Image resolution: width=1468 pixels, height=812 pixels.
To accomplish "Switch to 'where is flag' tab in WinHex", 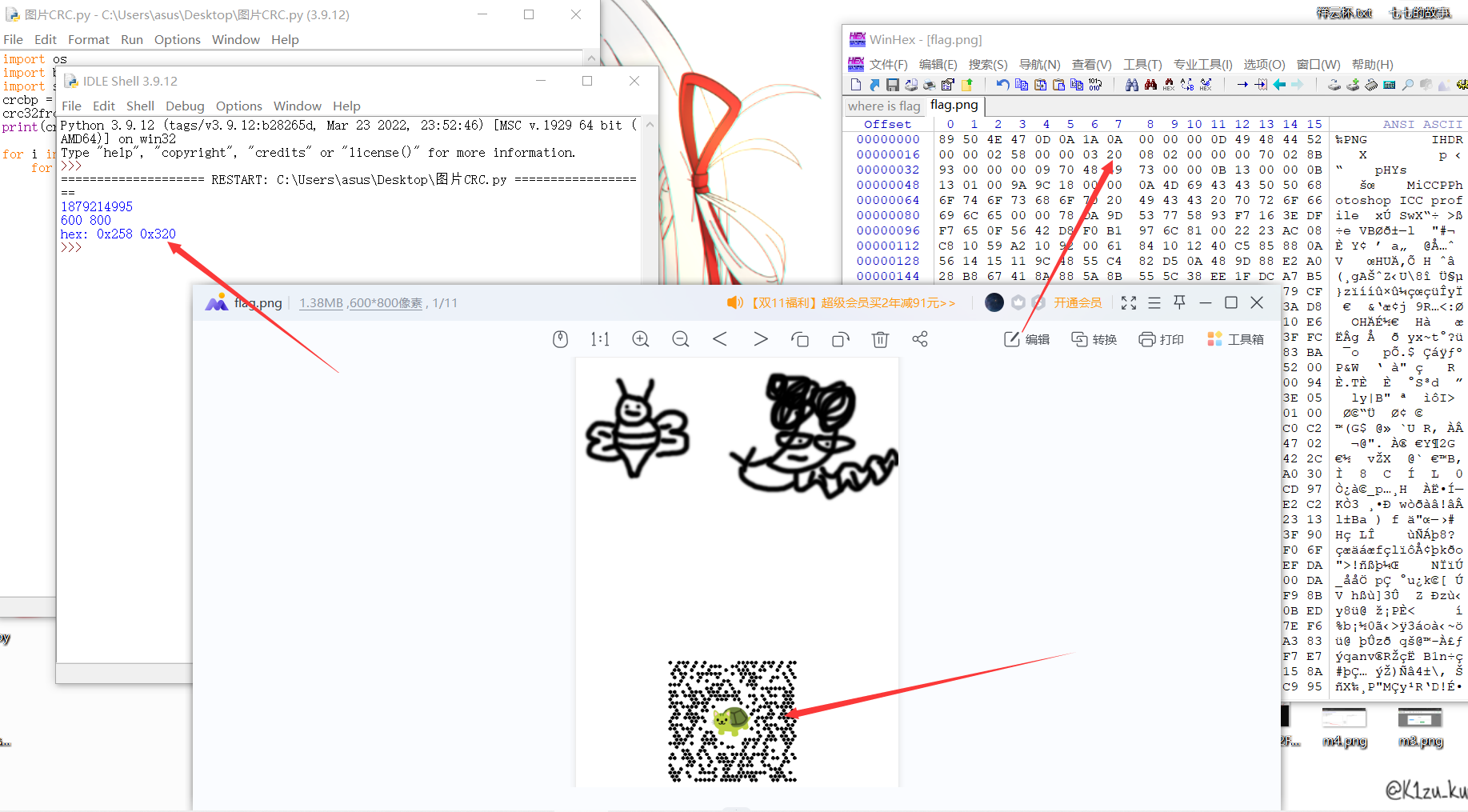I will pyautogui.click(x=884, y=106).
